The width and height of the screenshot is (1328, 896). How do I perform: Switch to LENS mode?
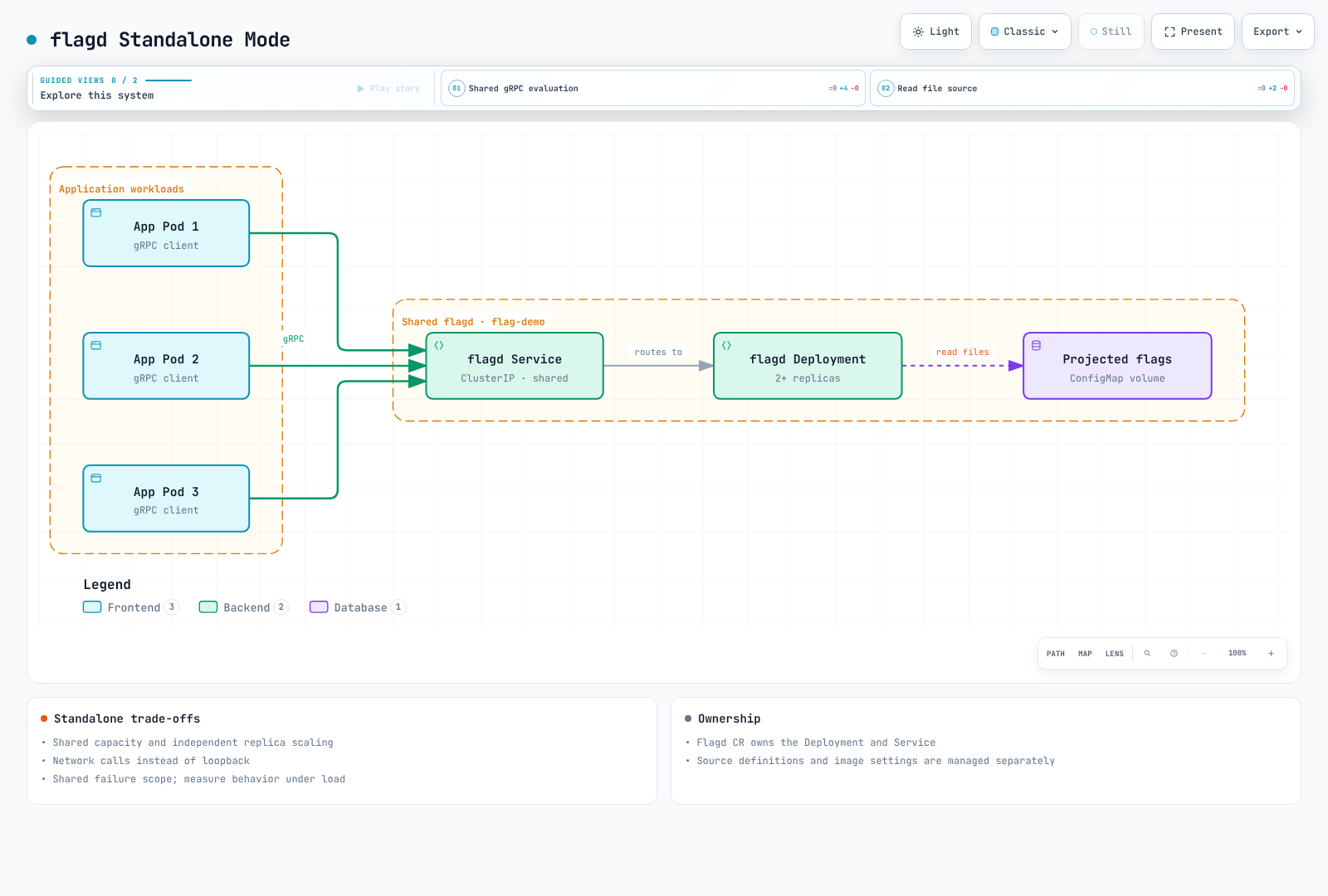pyautogui.click(x=1115, y=654)
